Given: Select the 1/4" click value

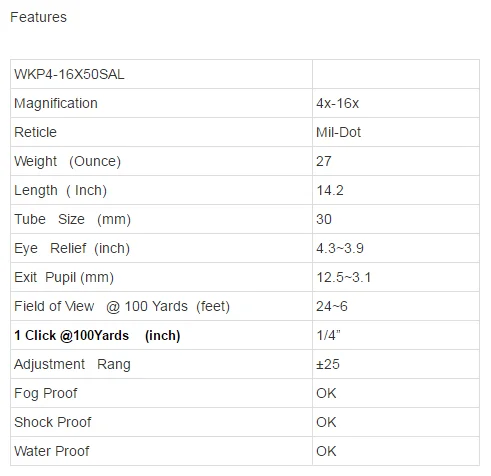Looking at the screenshot, I should coord(328,335).
